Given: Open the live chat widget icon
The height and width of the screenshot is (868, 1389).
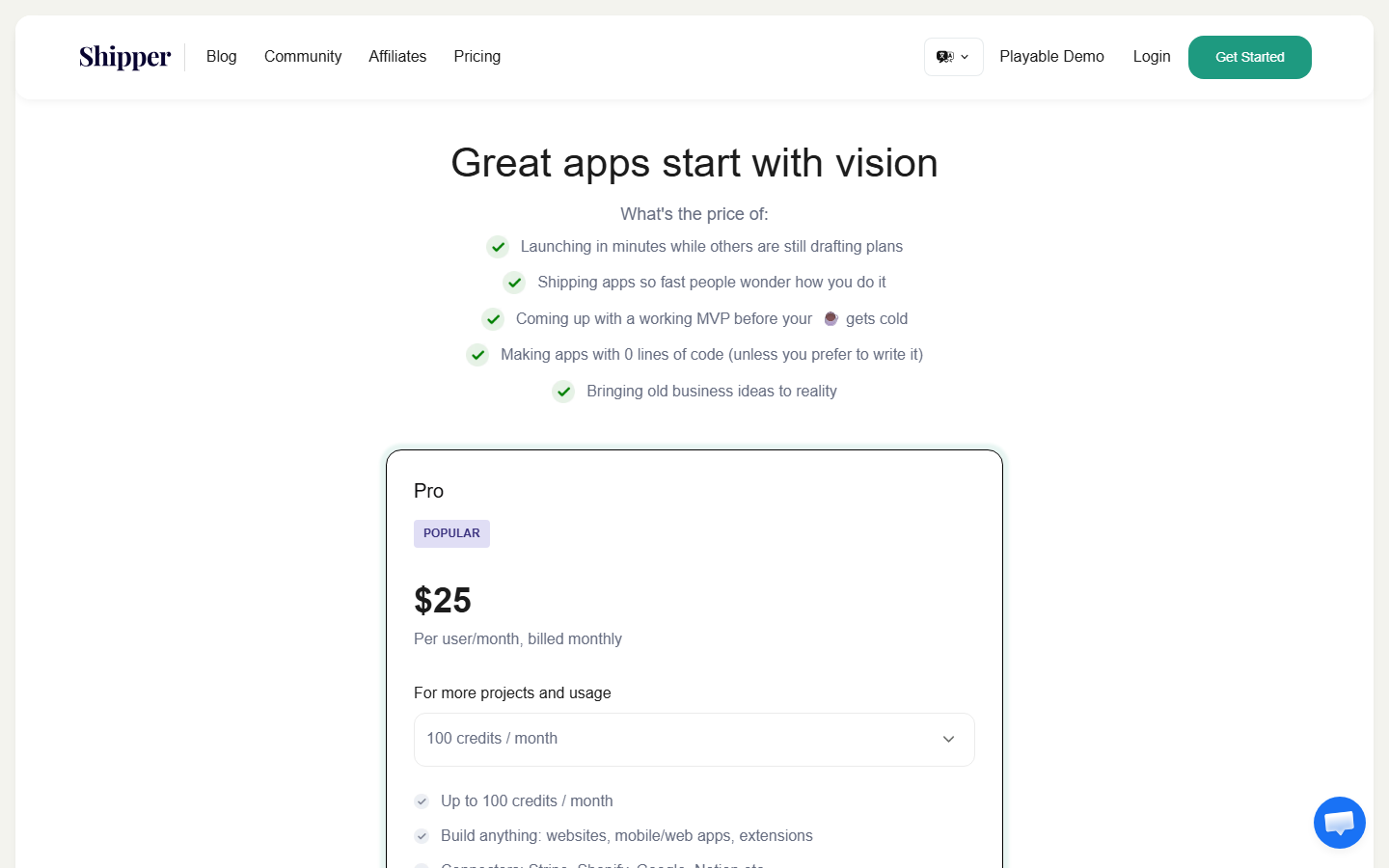Looking at the screenshot, I should tap(1339, 822).
